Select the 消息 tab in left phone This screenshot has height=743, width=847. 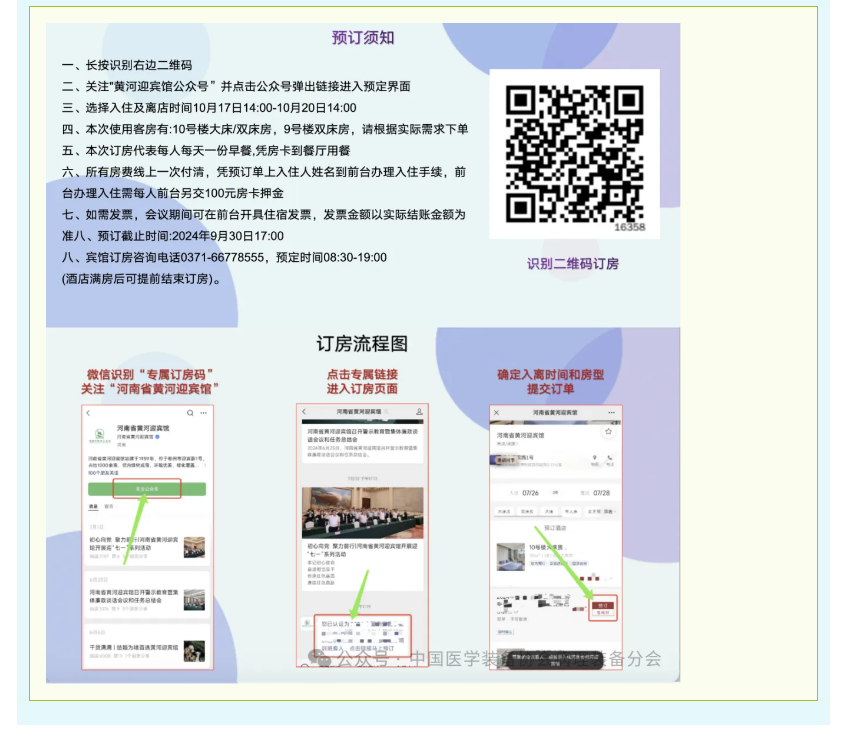[93, 507]
